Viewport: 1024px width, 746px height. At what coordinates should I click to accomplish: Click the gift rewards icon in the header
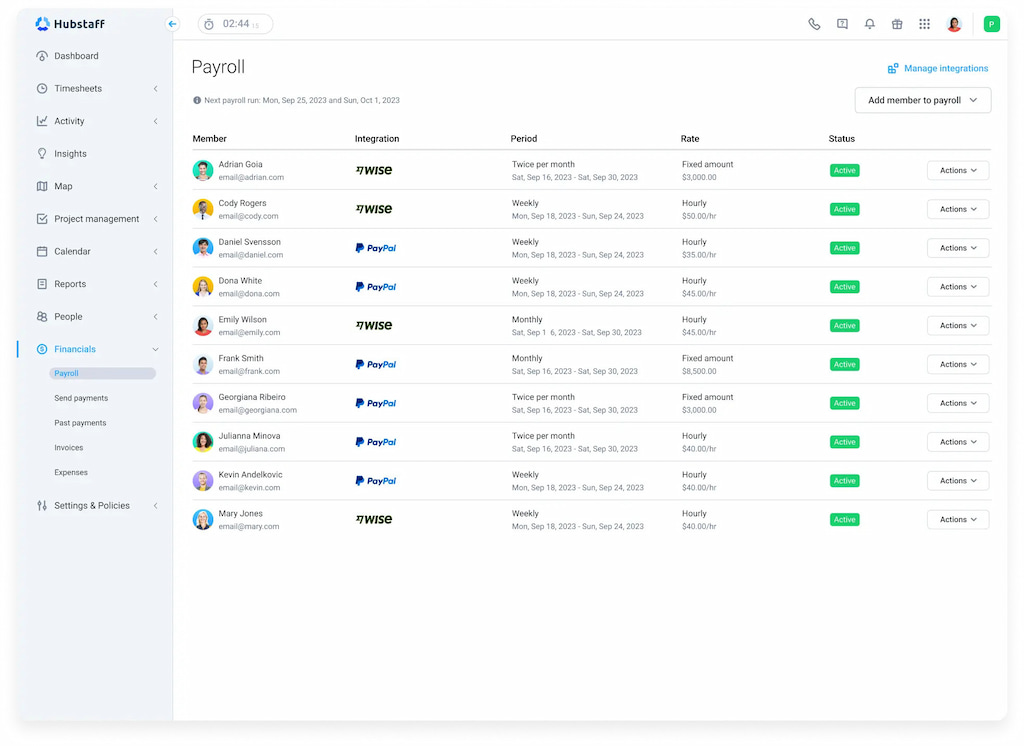897,23
